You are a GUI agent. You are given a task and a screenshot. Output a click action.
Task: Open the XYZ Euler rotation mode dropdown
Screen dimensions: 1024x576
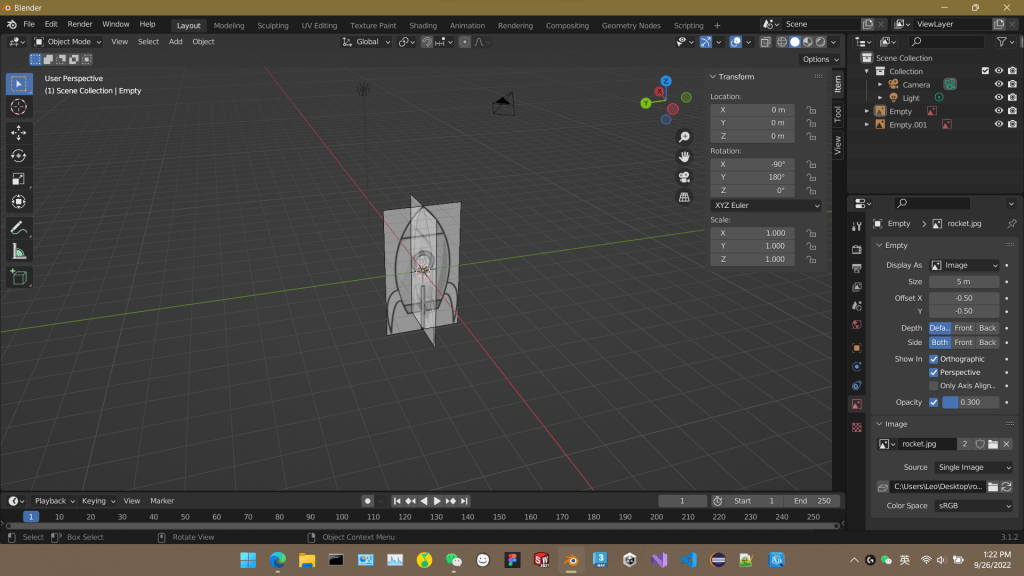(x=765, y=205)
